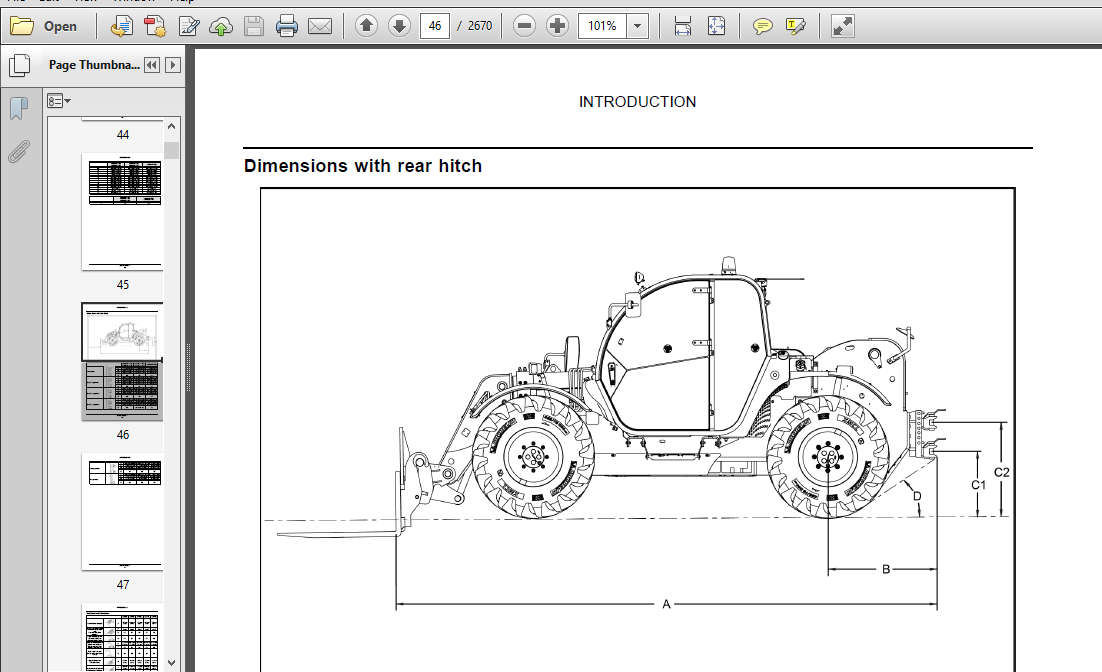Screen dimensions: 1102x672
Task: Send file by email envelope icon
Action: click(x=320, y=26)
